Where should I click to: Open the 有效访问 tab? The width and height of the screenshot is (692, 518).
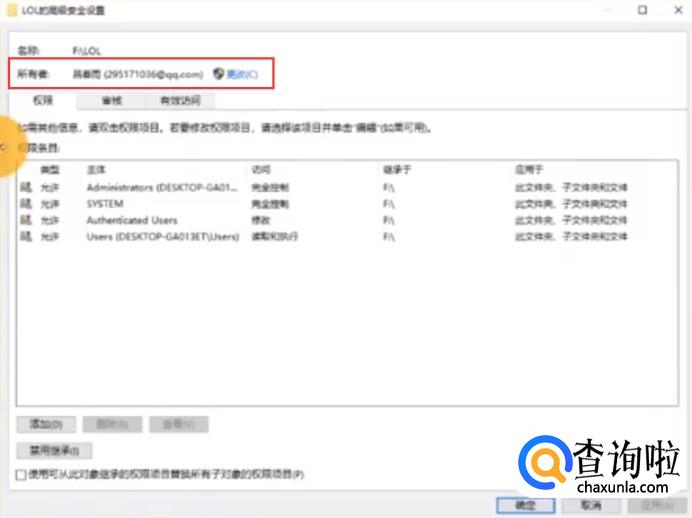(x=180, y=101)
